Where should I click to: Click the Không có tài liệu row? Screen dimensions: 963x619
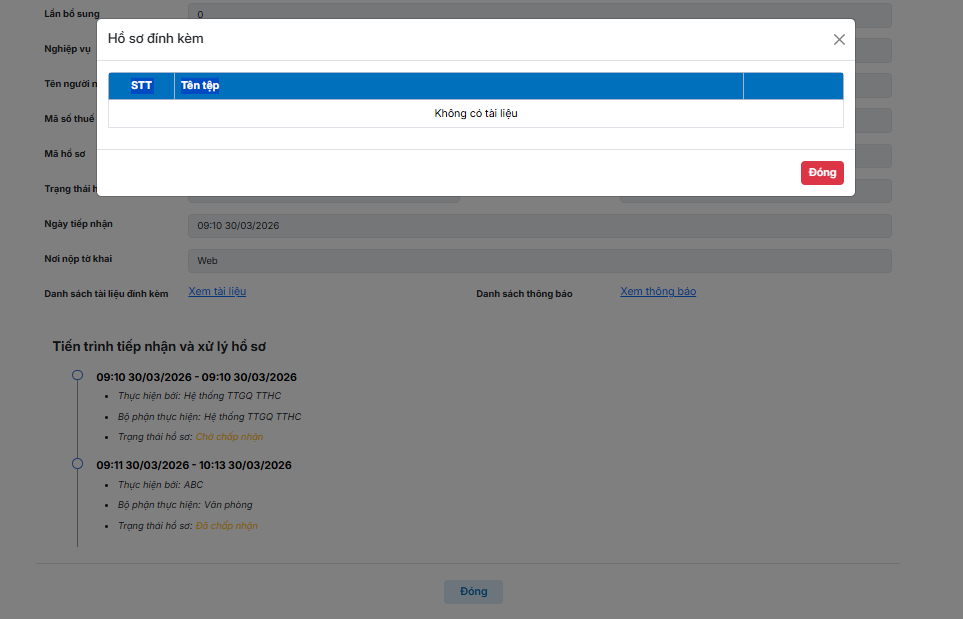(476, 114)
